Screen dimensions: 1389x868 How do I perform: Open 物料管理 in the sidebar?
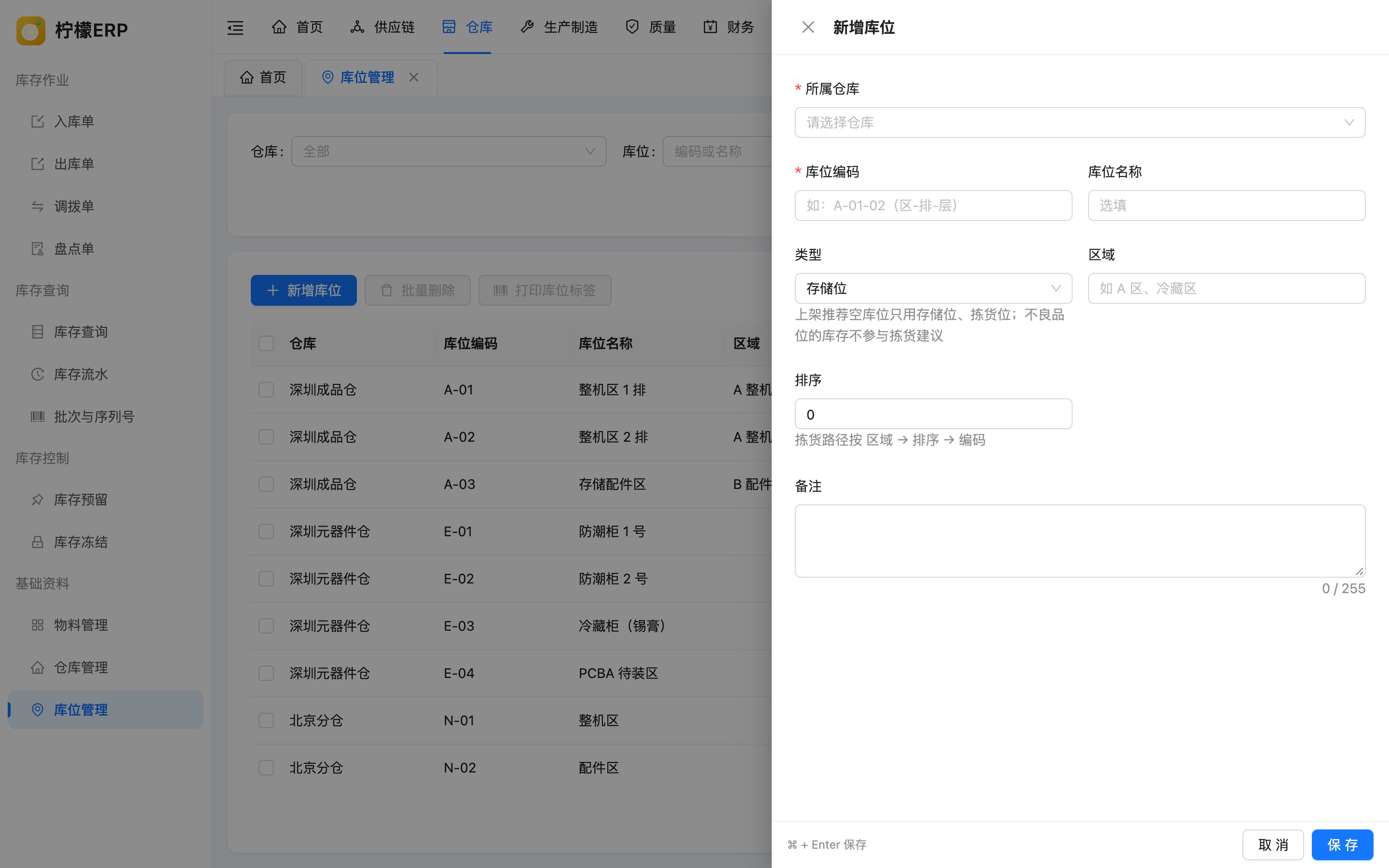coord(106,624)
